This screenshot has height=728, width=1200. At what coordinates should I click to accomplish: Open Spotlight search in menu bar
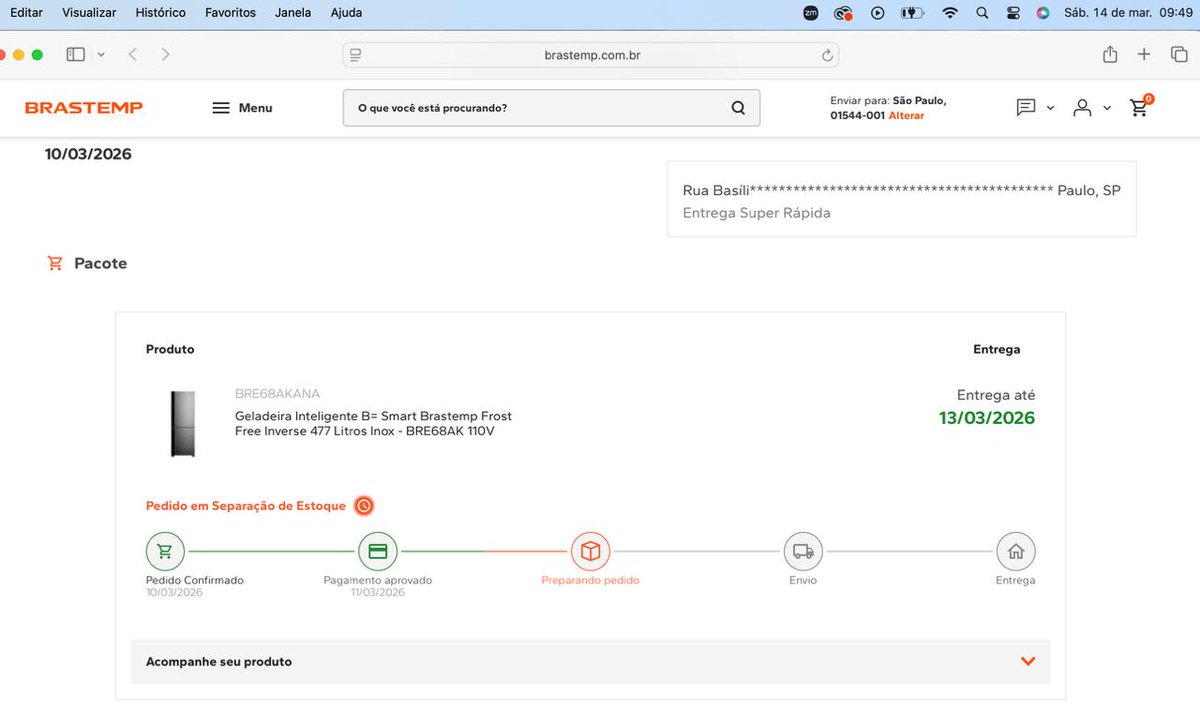982,13
